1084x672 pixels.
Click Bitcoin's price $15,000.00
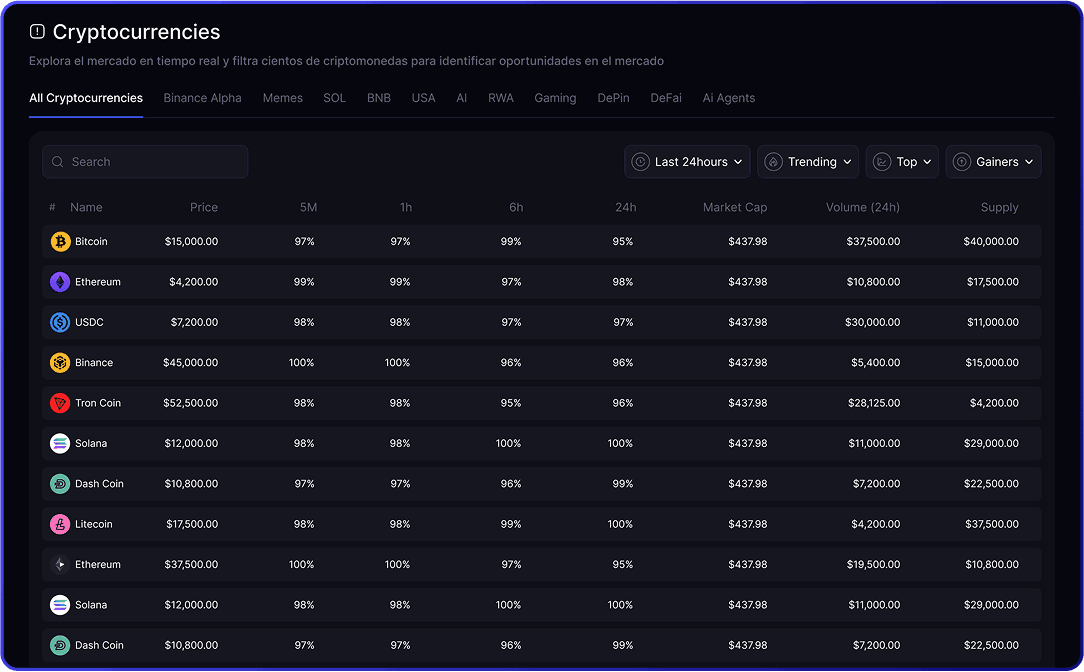pos(191,241)
